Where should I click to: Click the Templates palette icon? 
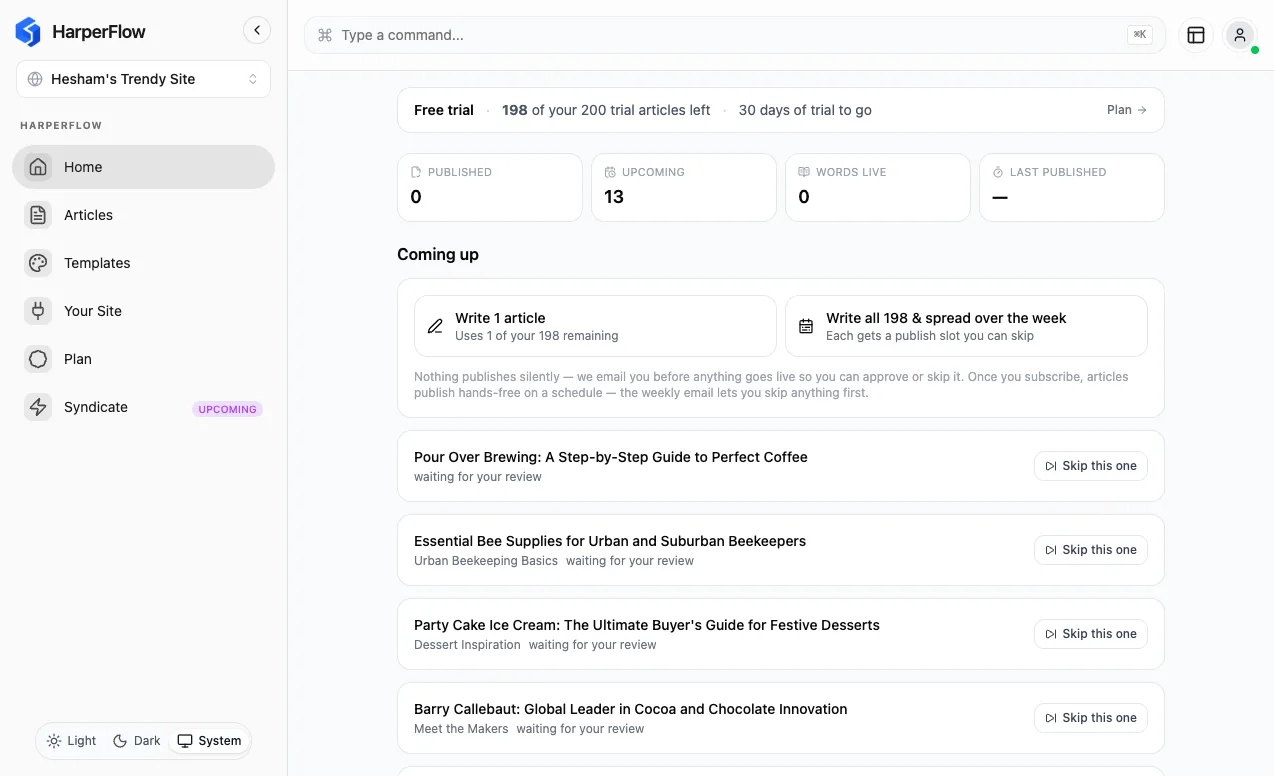pos(38,263)
